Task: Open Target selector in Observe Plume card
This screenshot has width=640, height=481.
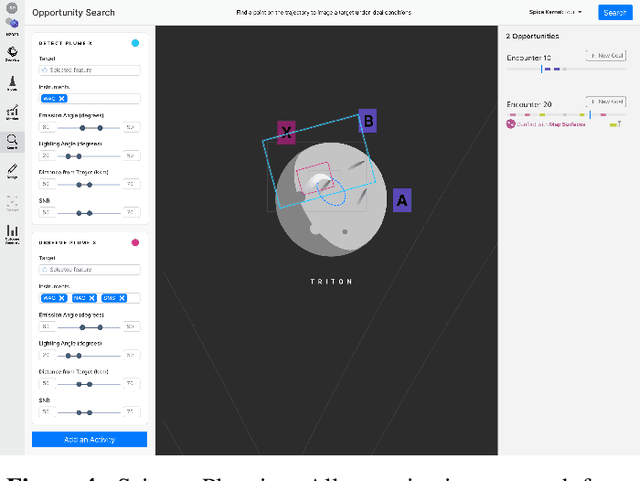Action: click(88, 270)
